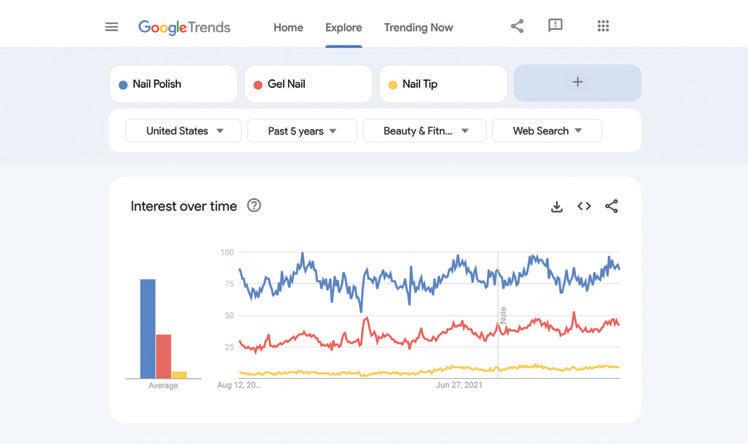Viewport: 748px width, 444px height.
Task: Open the Past 5 years dropdown
Action: pyautogui.click(x=302, y=131)
